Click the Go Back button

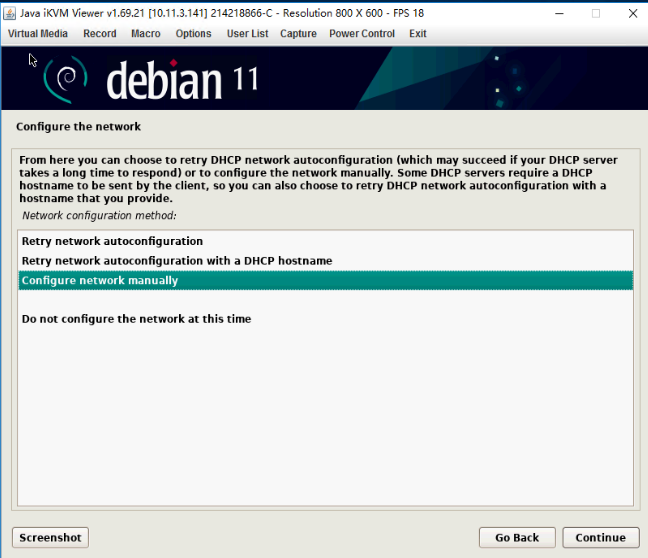coord(517,537)
